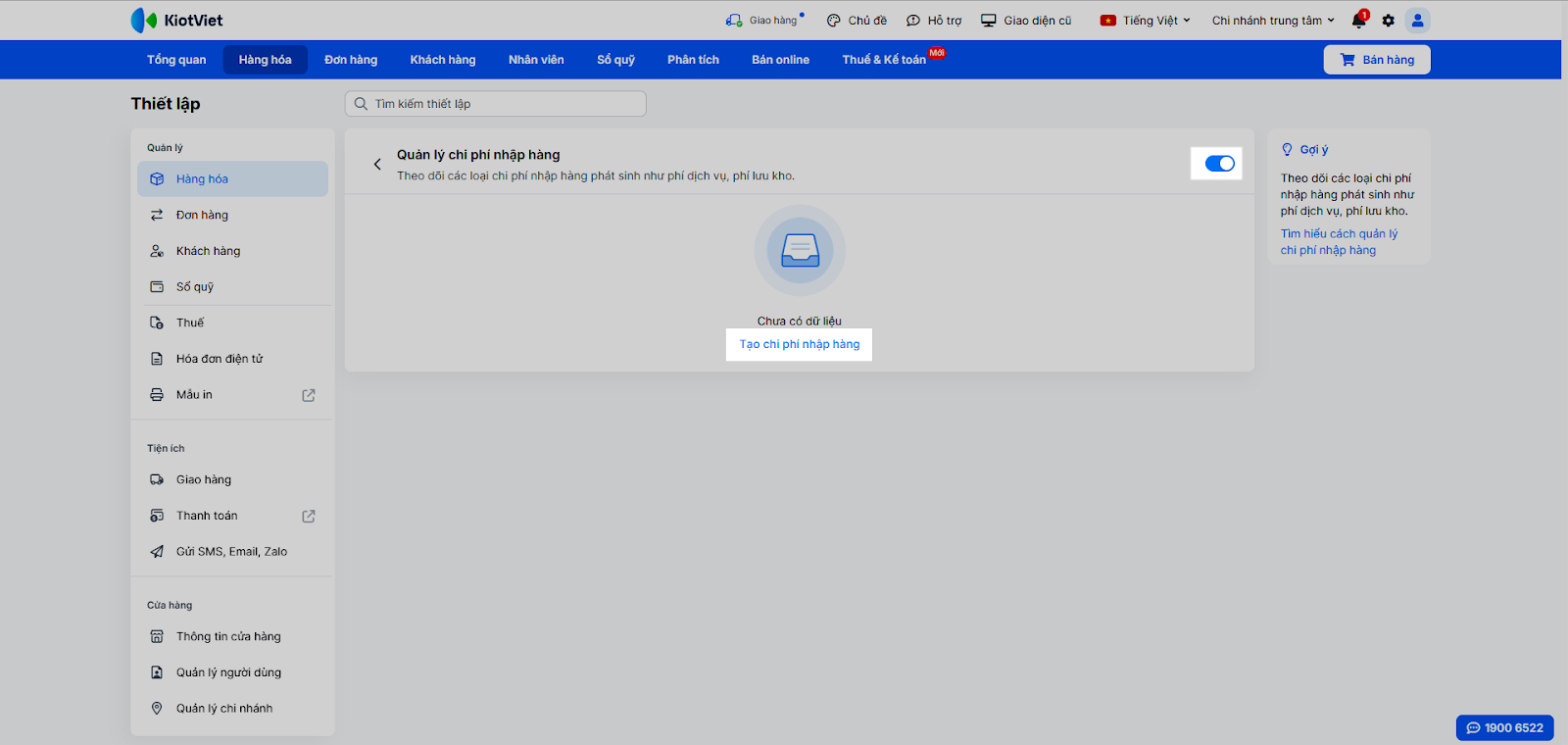This screenshot has width=1568, height=745.
Task: Click the Giao hàng delivery icon in header
Action: pos(734,21)
